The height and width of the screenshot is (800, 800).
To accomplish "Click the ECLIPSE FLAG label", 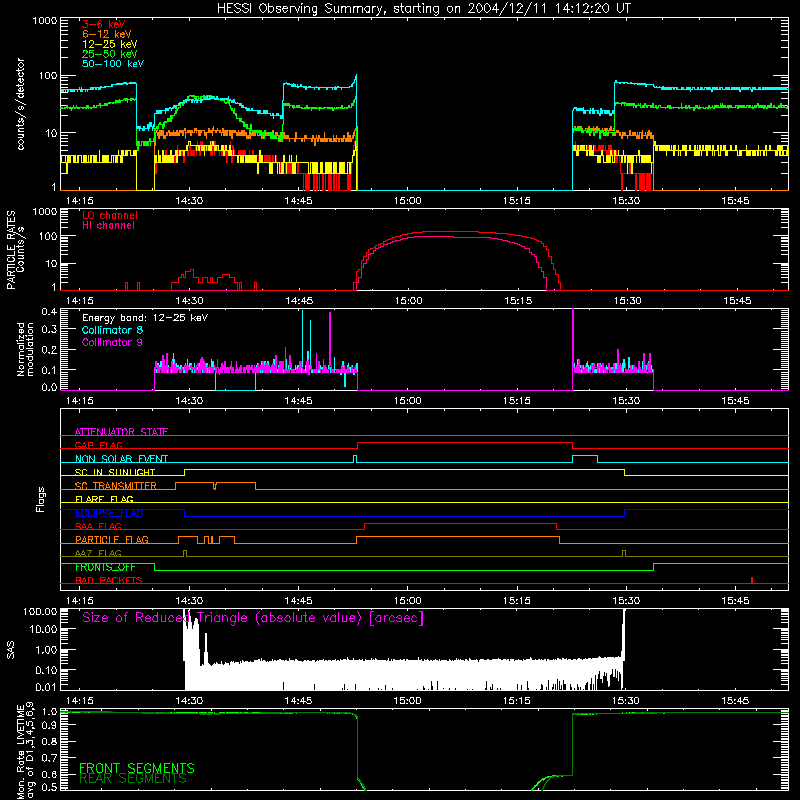I will 109,513.
